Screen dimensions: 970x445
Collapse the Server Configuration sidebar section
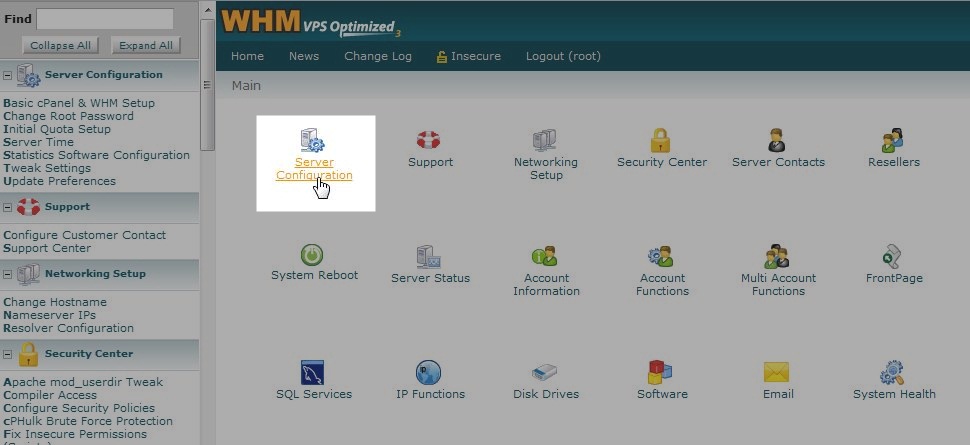(7, 76)
